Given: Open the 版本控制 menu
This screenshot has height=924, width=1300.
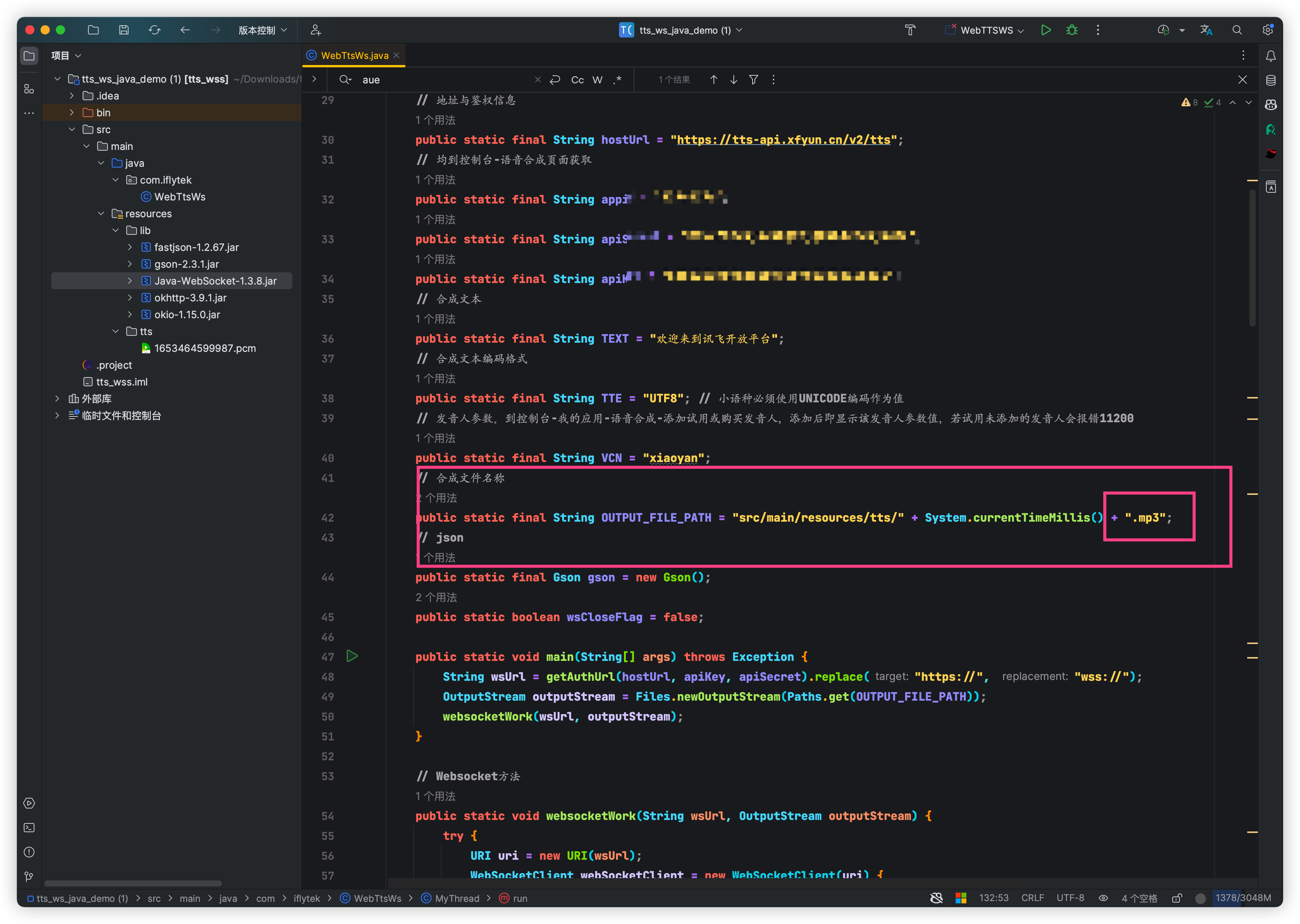Looking at the screenshot, I should [x=262, y=30].
